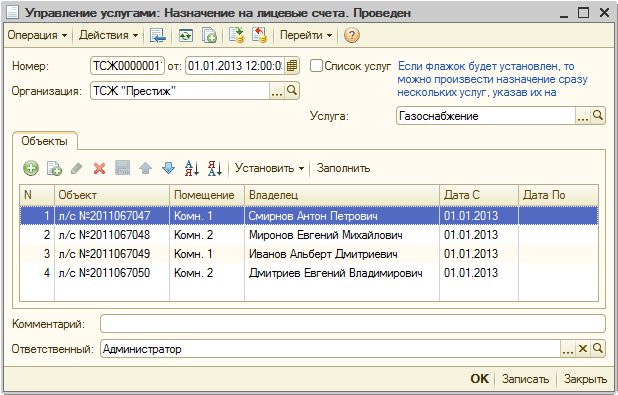
Task: Click the unpost document icon with red arrow
Action: 259,35
